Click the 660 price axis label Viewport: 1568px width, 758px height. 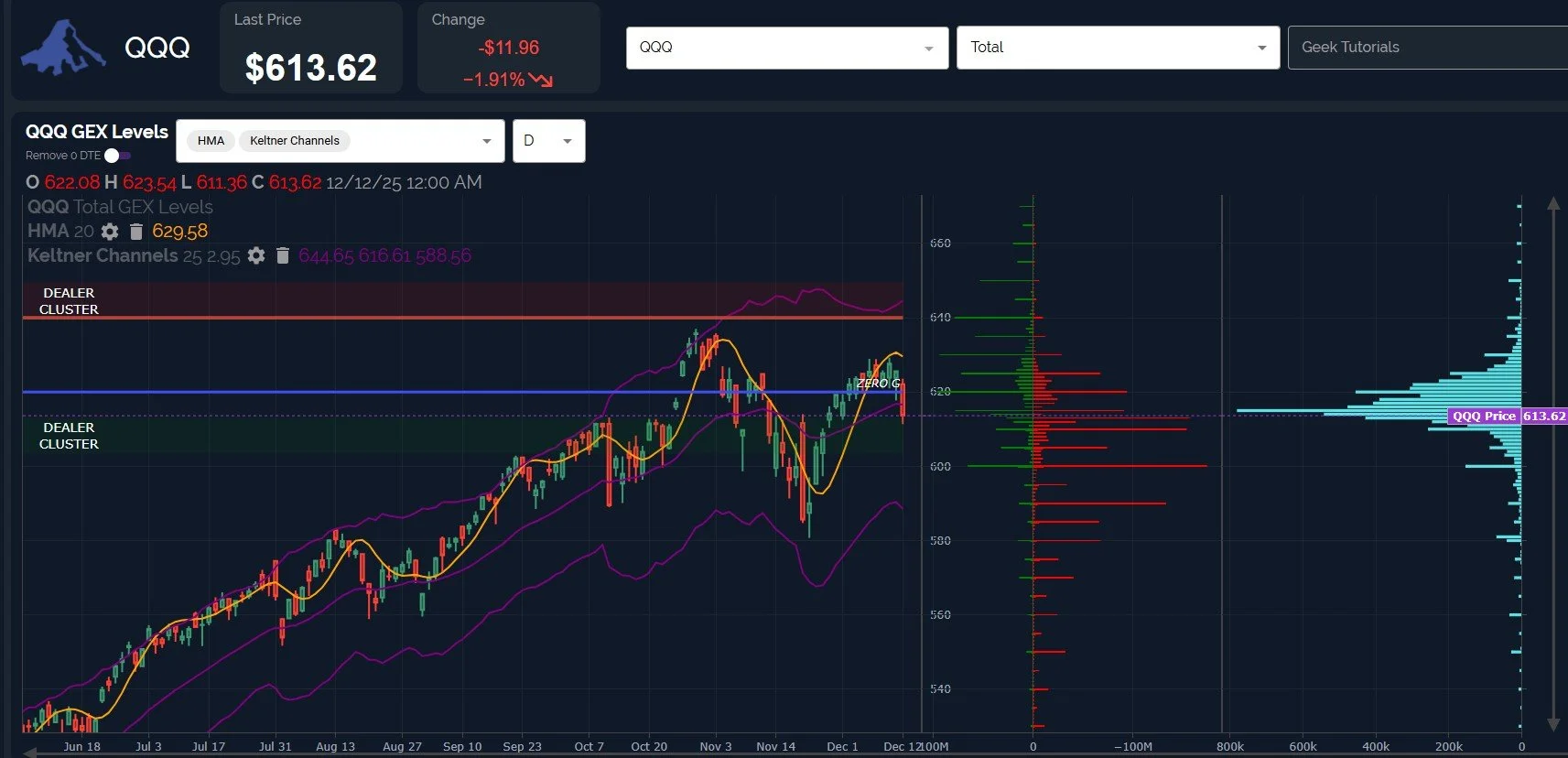coord(940,244)
